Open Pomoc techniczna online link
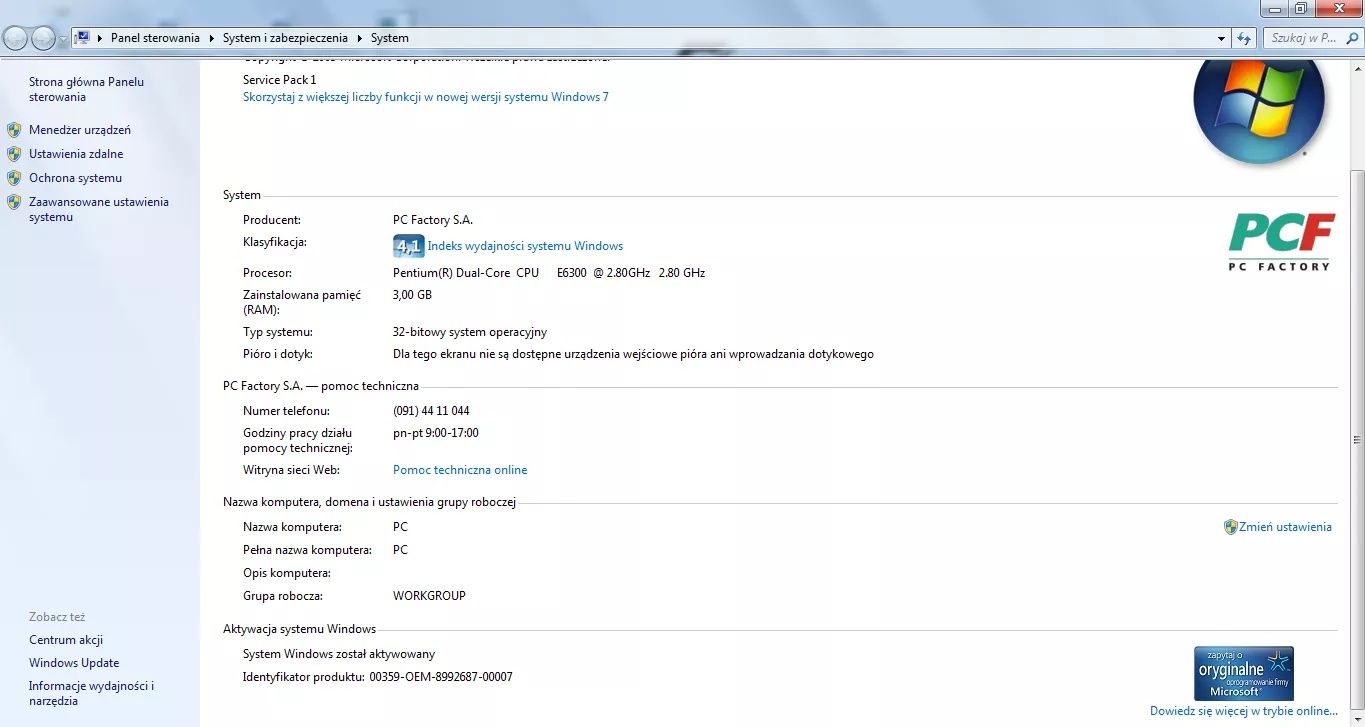This screenshot has height=727, width=1365. [x=460, y=470]
